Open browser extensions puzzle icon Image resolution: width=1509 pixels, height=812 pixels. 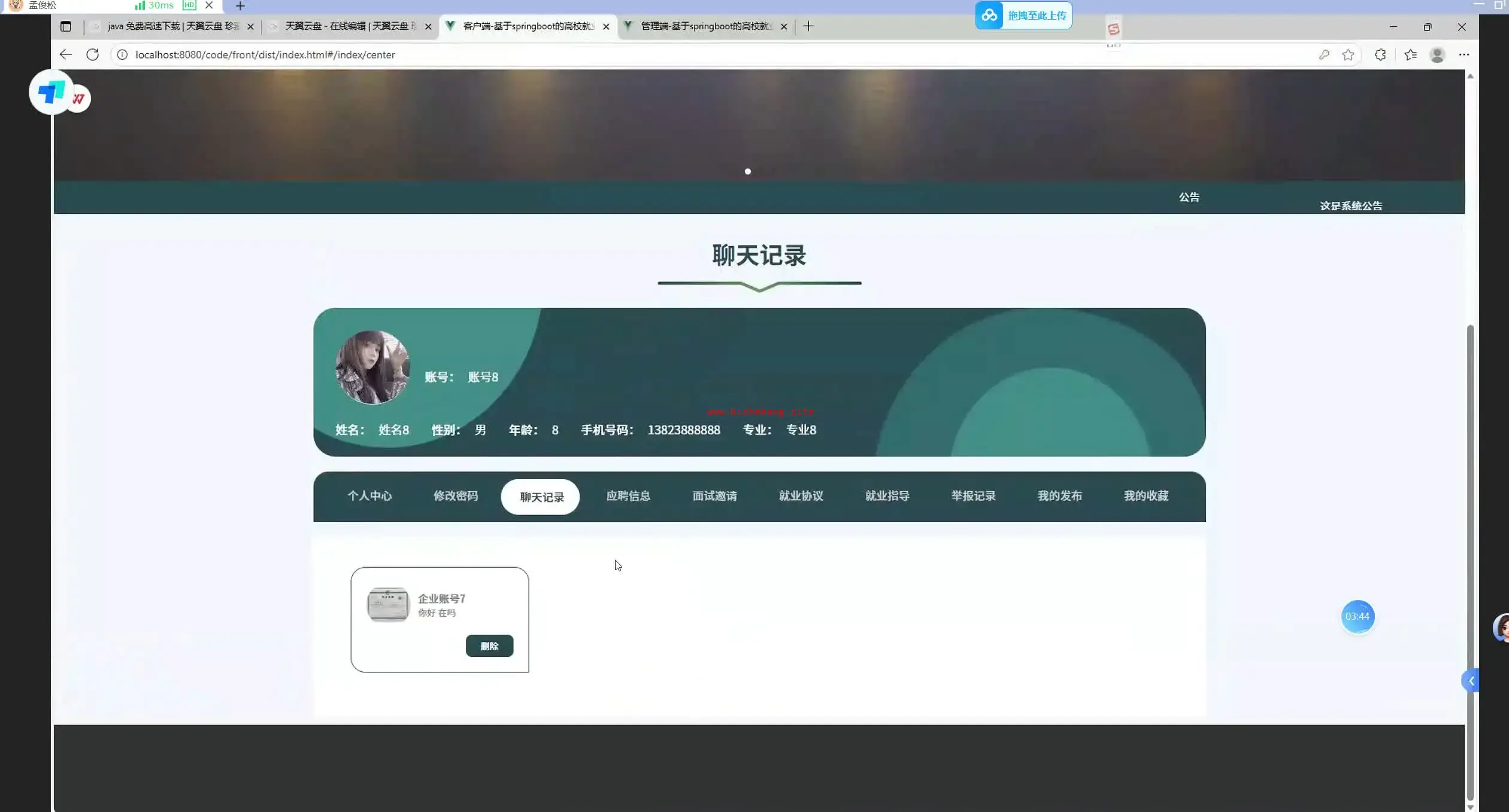pos(1380,54)
